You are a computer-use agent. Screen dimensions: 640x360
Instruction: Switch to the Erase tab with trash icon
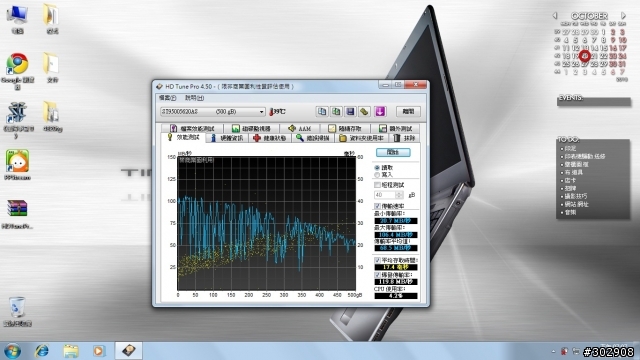click(404, 138)
